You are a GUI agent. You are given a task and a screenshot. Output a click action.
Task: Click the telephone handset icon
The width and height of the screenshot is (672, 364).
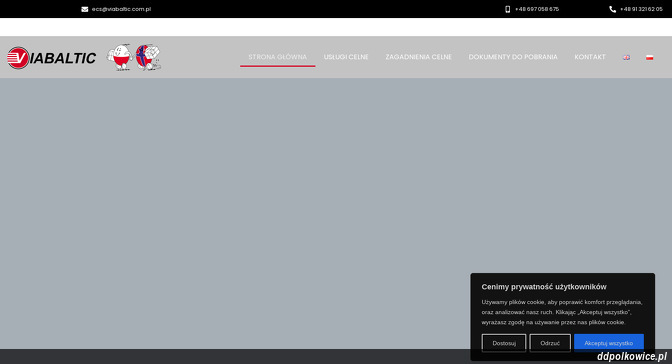tap(612, 9)
